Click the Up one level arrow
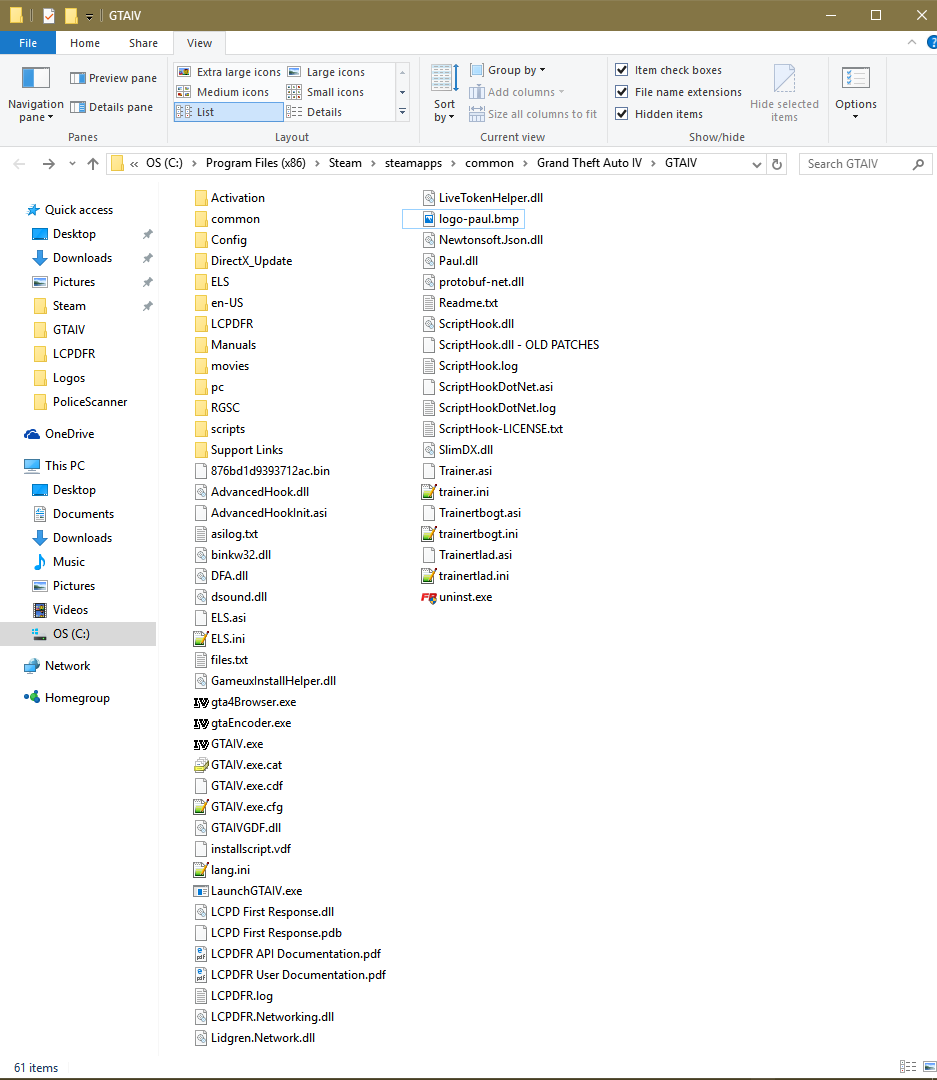The width and height of the screenshot is (937, 1080). click(x=93, y=164)
